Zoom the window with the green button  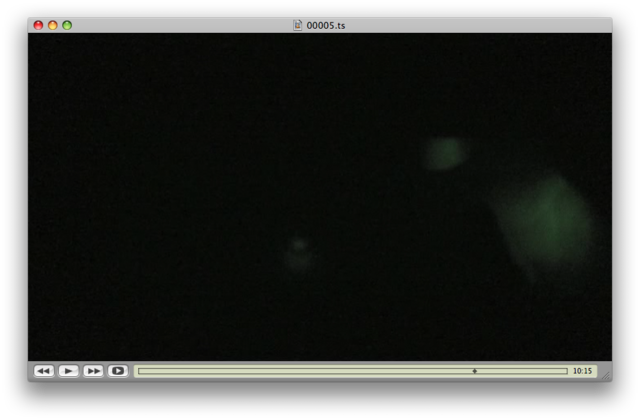tap(67, 25)
